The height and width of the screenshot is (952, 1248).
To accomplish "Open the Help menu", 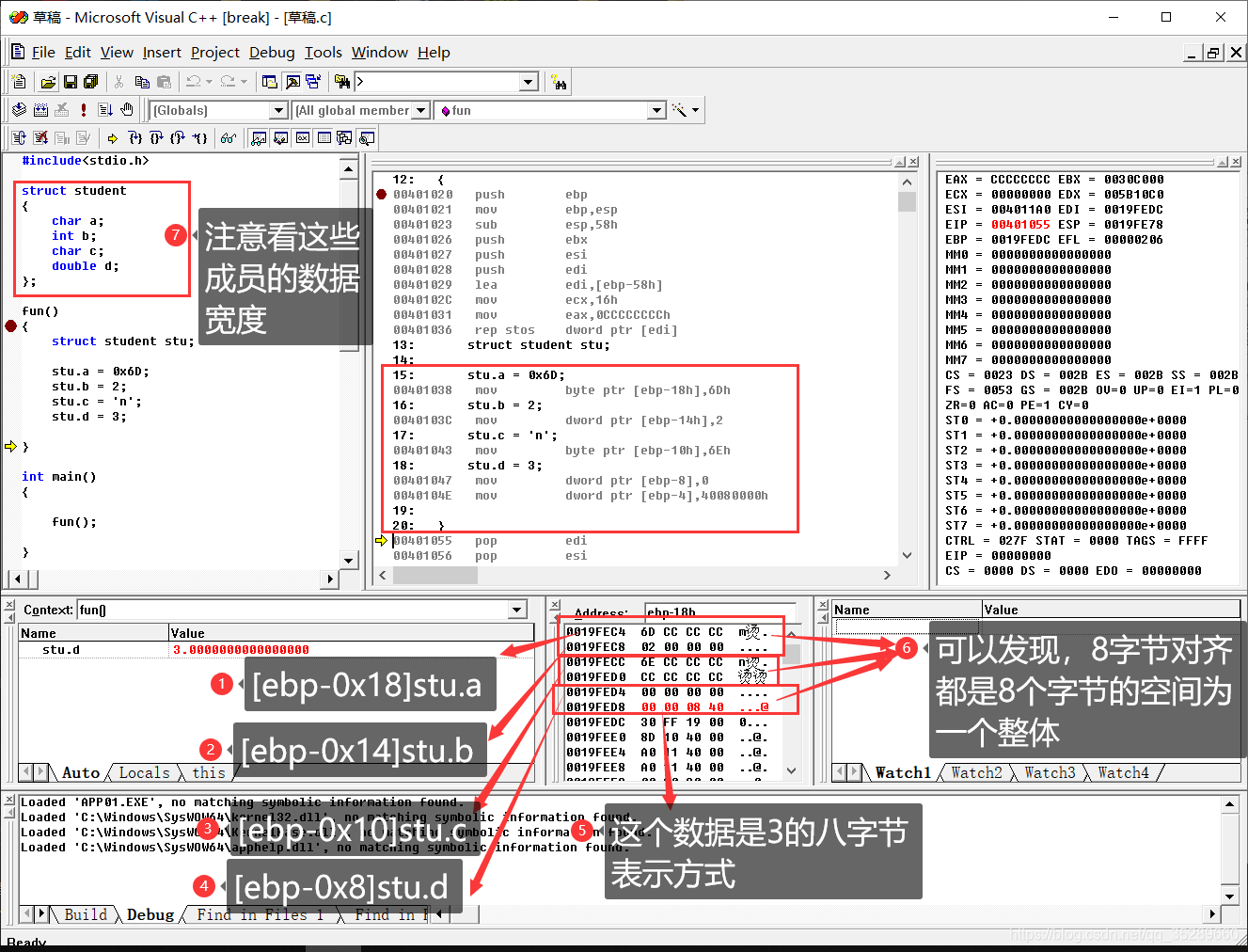I will pyautogui.click(x=434, y=53).
